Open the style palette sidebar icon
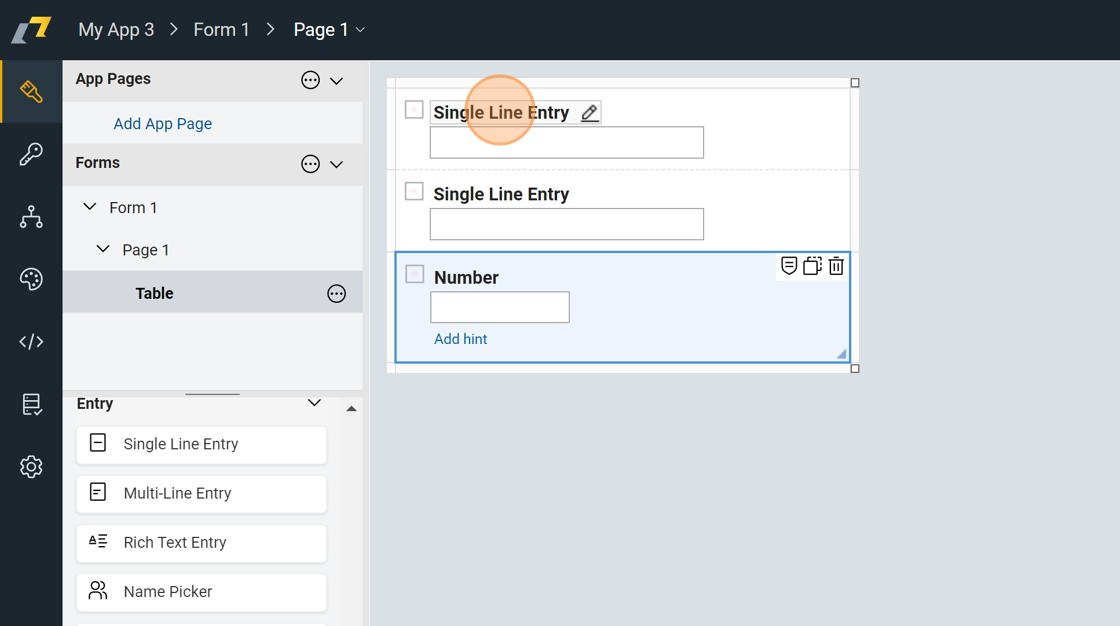 coord(31,279)
